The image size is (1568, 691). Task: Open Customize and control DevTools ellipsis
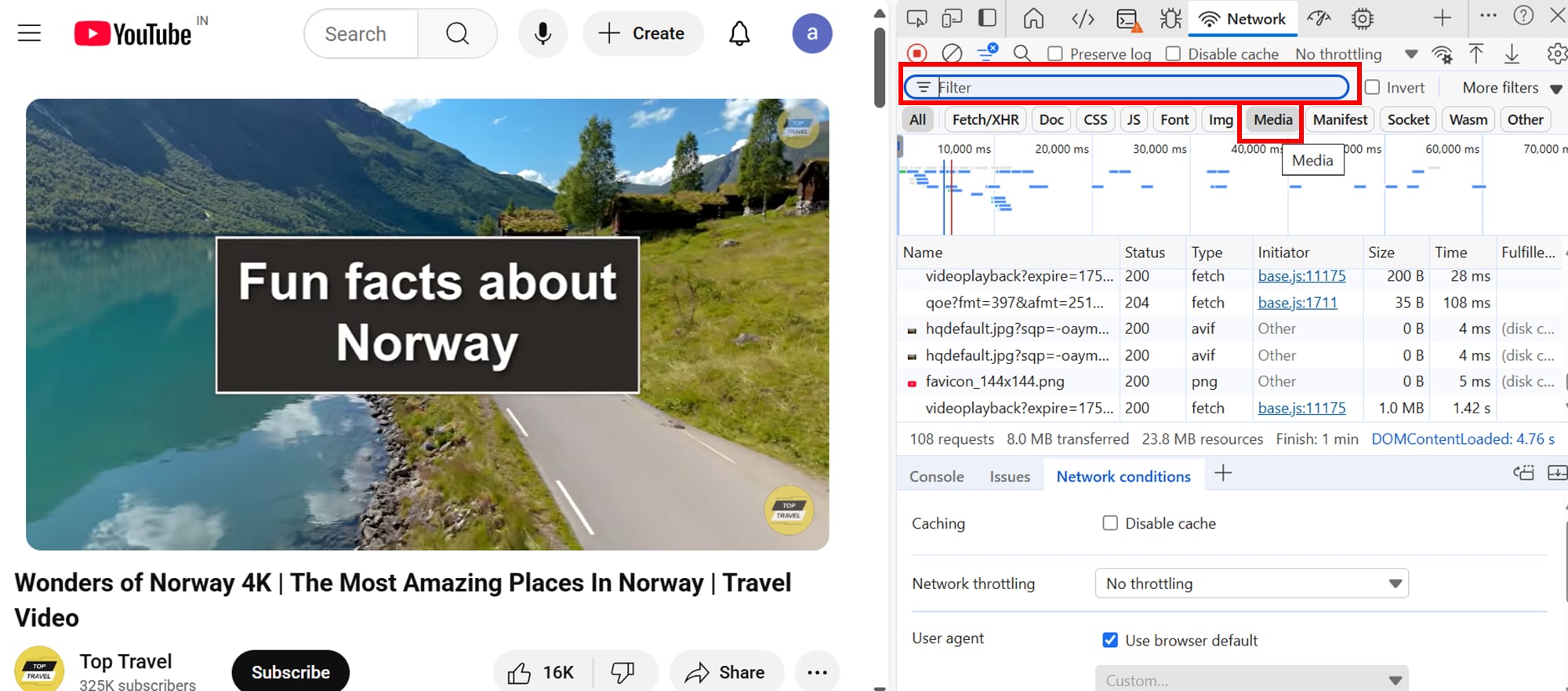tap(1488, 16)
